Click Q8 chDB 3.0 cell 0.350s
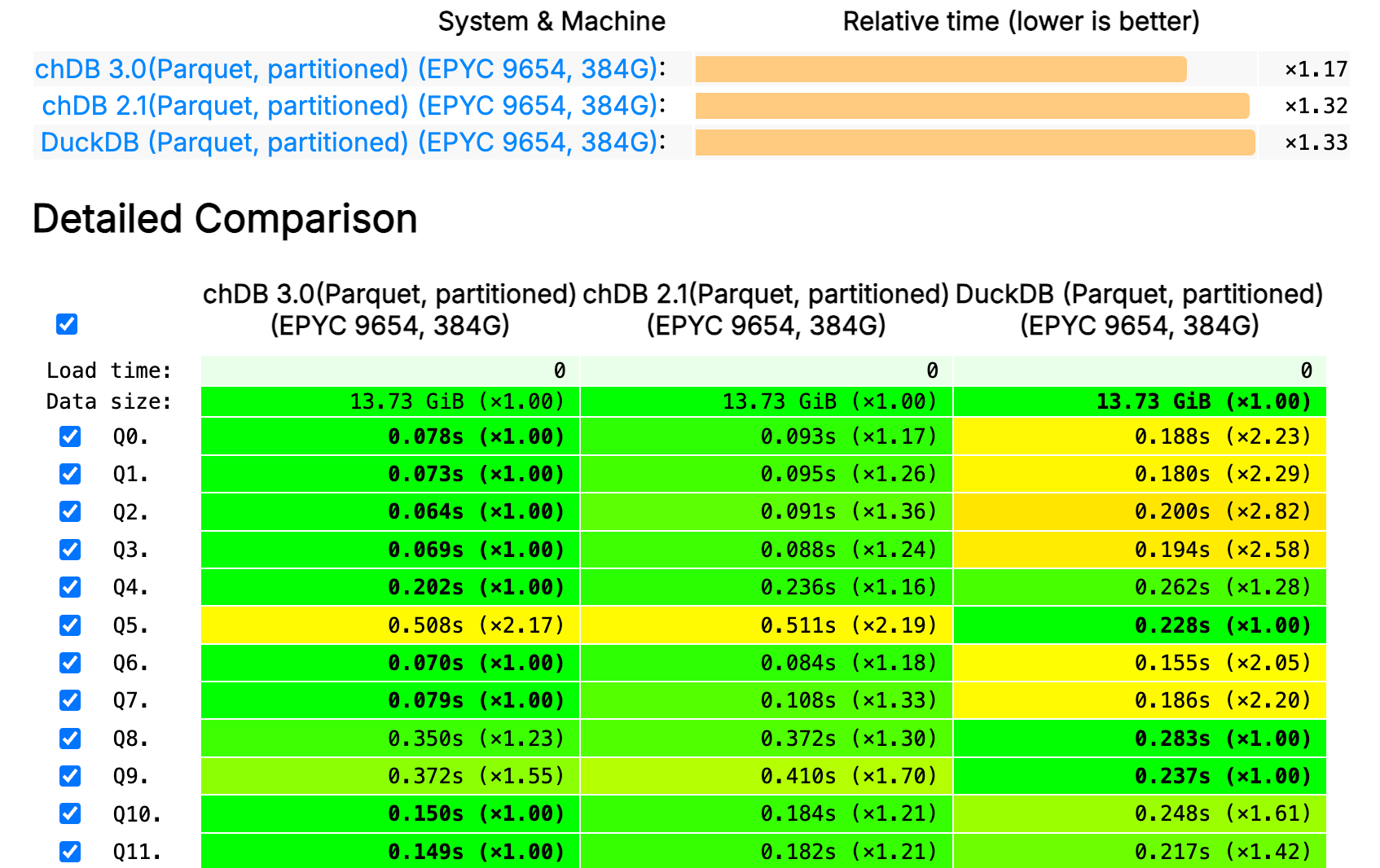Image resolution: width=1380 pixels, height=868 pixels. (x=390, y=739)
